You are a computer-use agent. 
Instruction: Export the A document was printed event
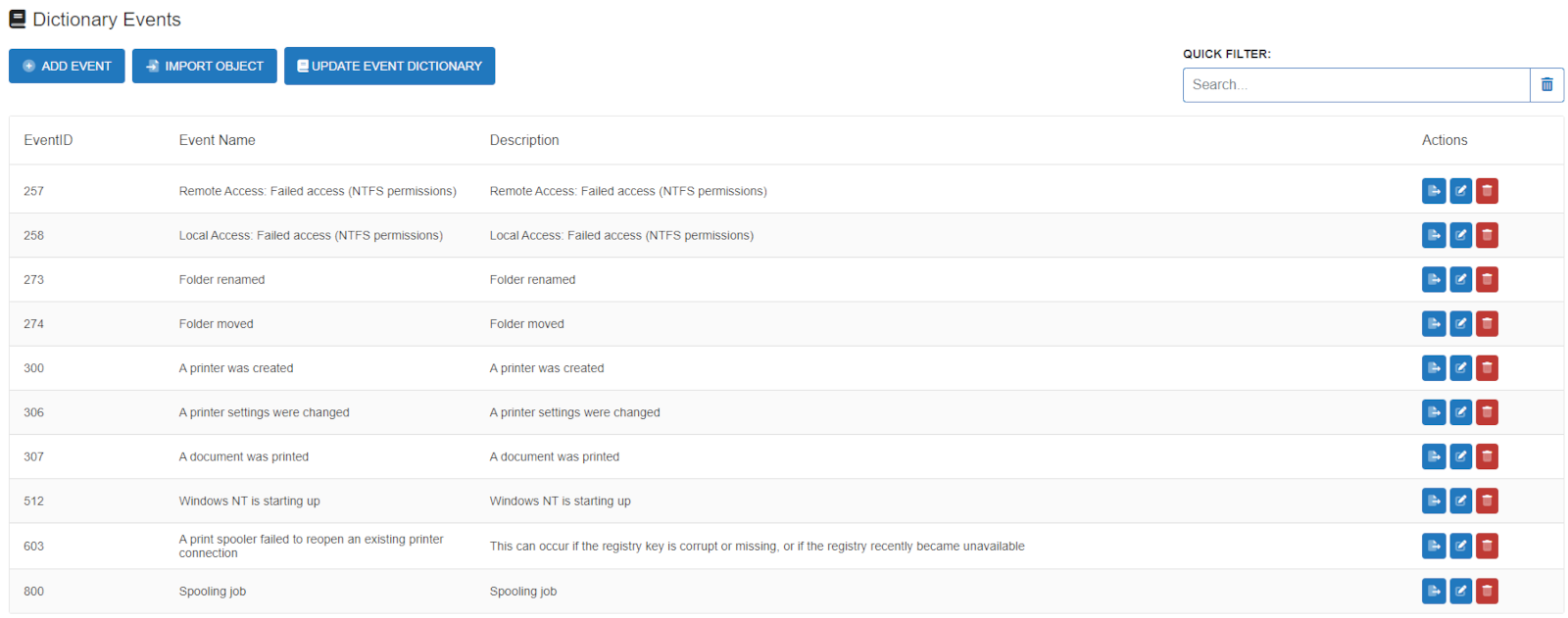1434,456
